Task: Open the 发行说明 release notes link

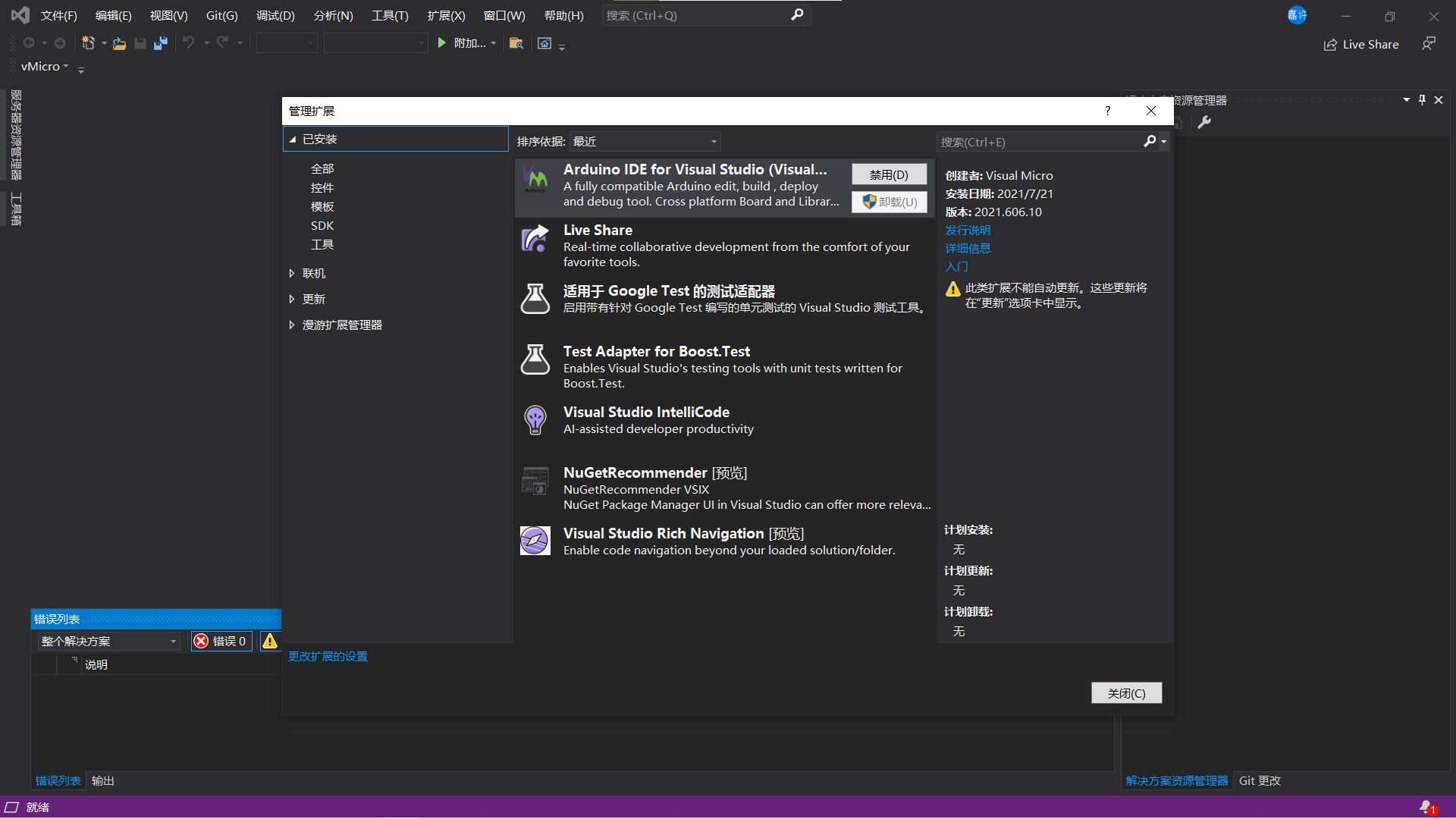Action: point(968,230)
